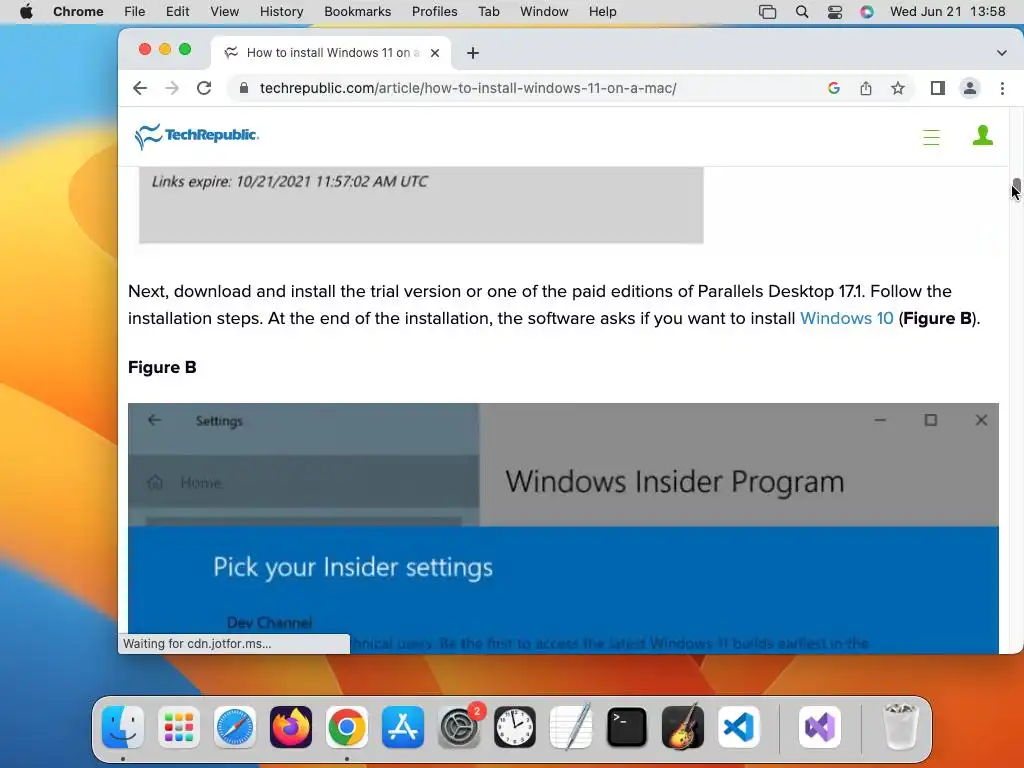The image size is (1024, 768).
Task: Close the How to install Windows 11 tab
Action: [x=435, y=53]
